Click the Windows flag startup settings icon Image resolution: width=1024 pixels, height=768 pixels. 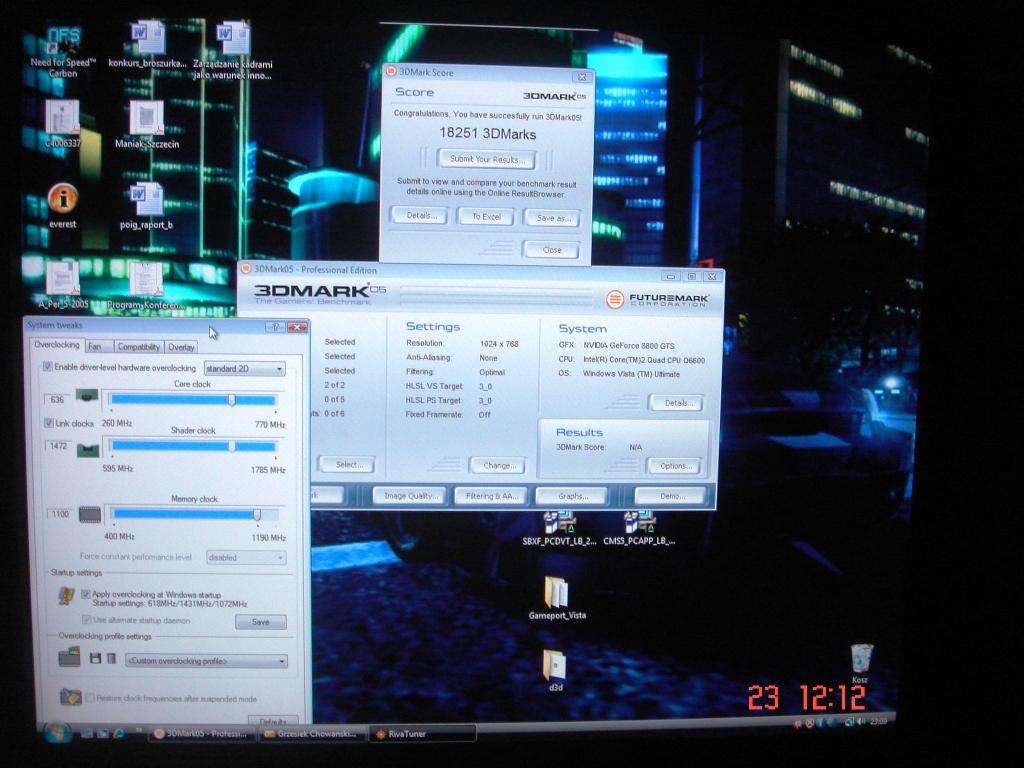point(66,596)
